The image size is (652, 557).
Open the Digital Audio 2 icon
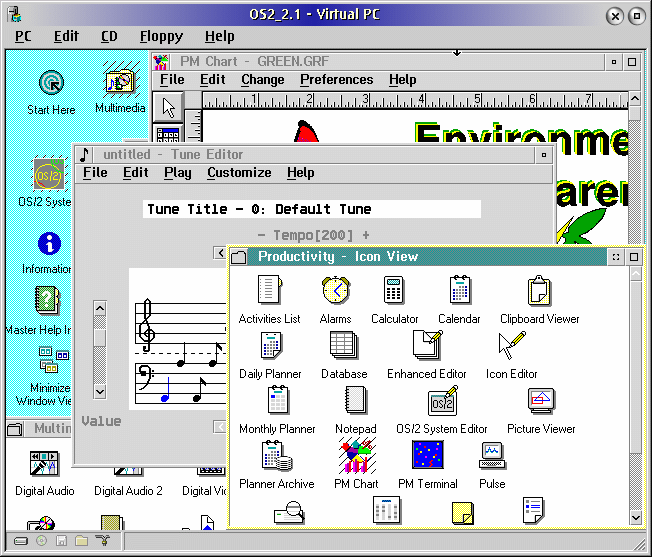click(x=128, y=471)
